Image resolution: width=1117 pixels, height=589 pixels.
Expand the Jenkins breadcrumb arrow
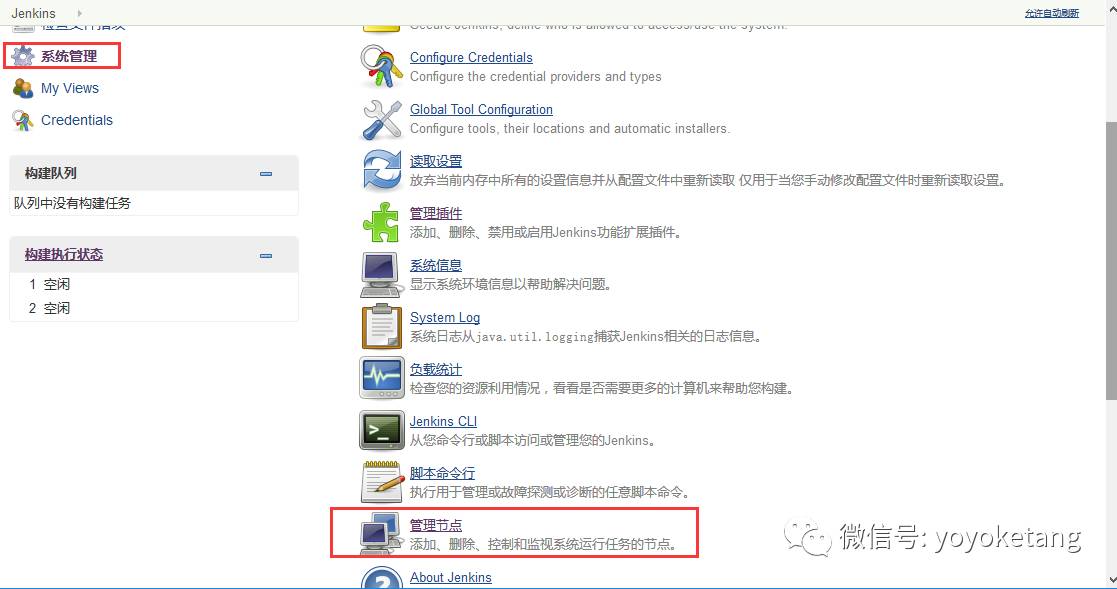coord(79,13)
